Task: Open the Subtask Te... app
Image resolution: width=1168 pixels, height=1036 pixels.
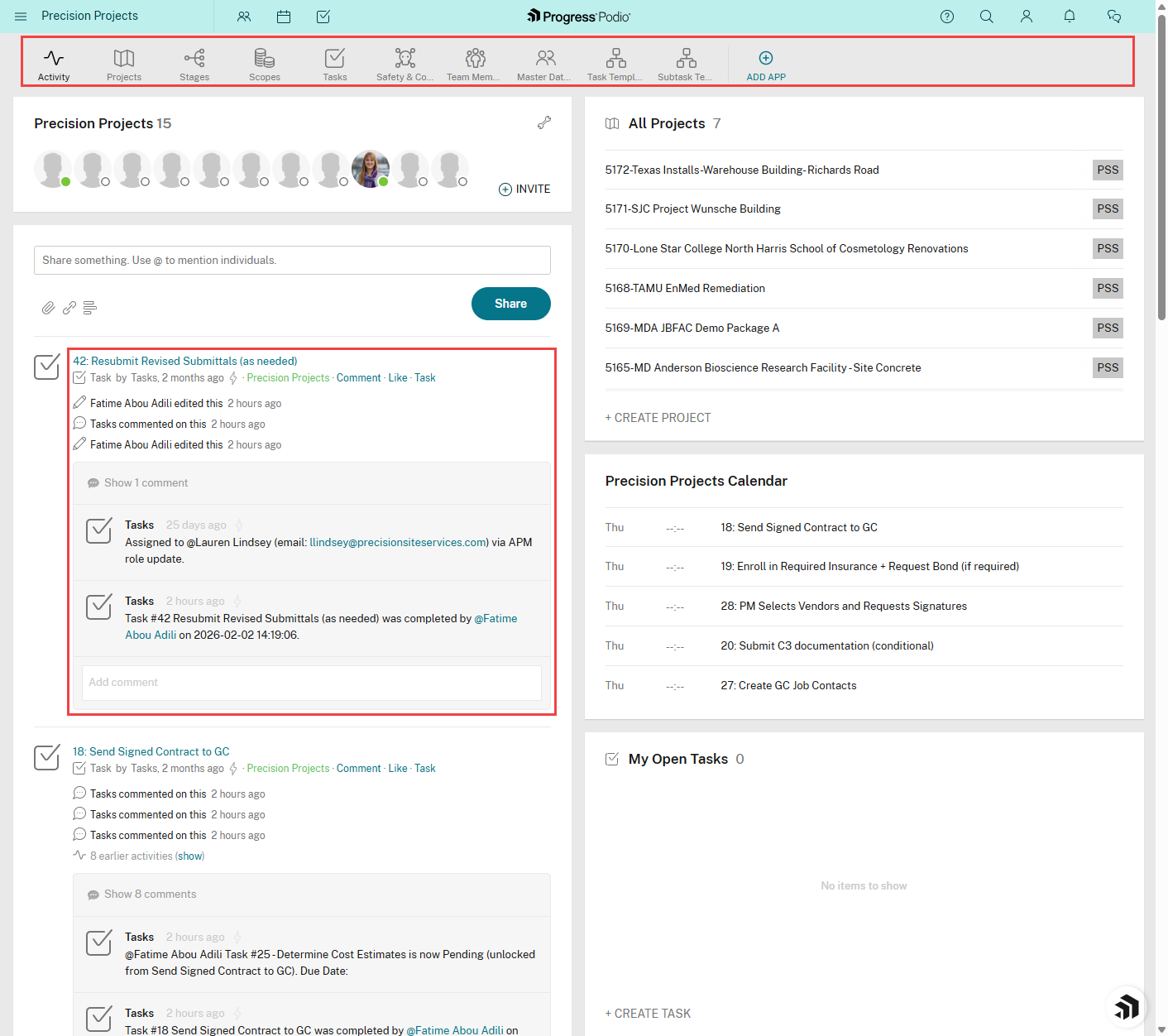Action: [x=686, y=64]
